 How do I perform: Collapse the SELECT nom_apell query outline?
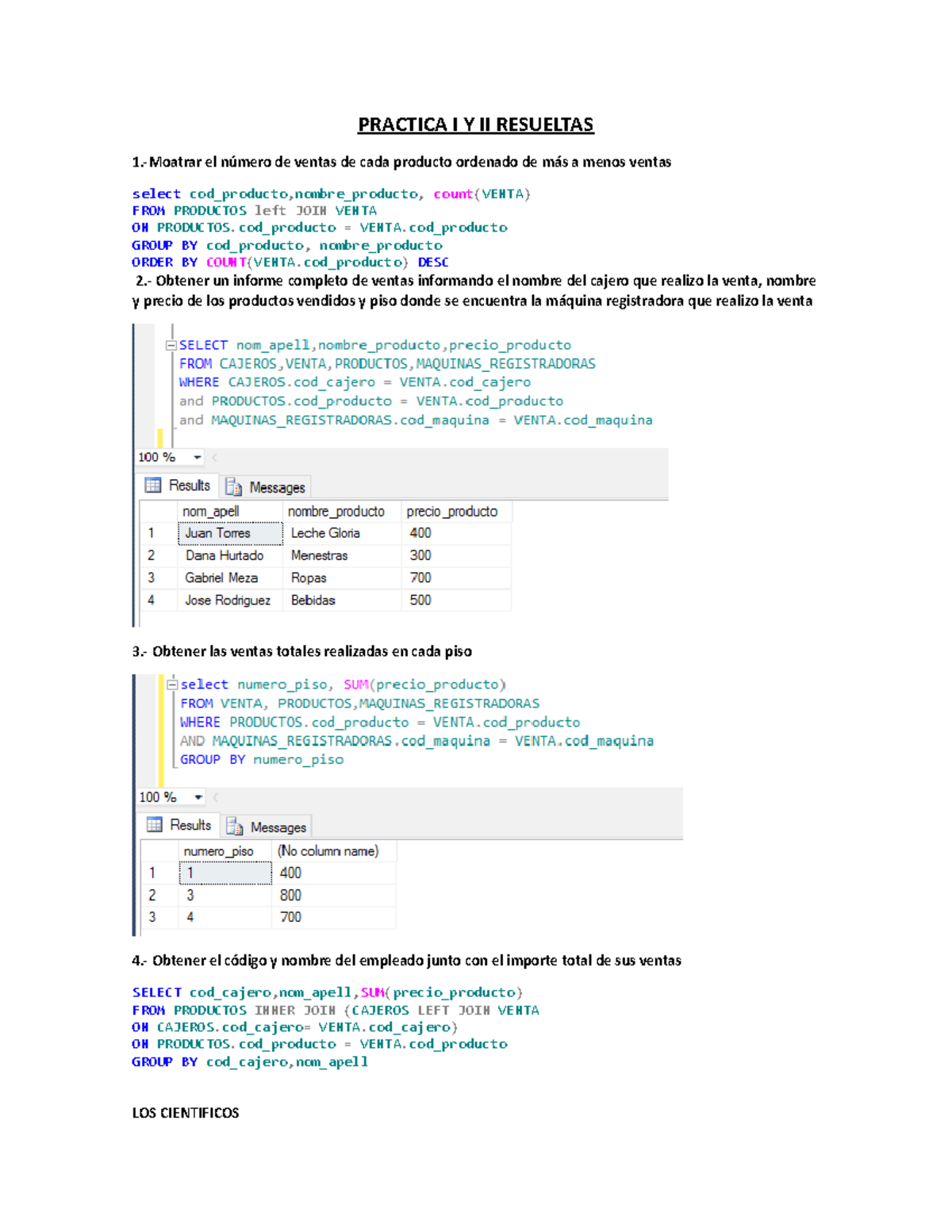click(171, 345)
